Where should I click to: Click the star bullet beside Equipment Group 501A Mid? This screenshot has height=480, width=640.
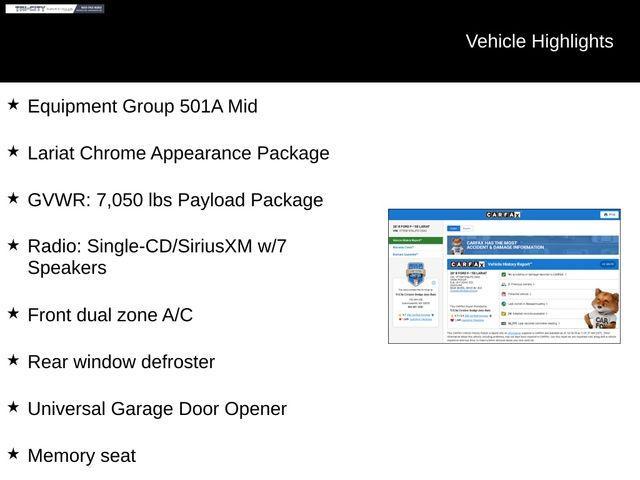click(13, 104)
